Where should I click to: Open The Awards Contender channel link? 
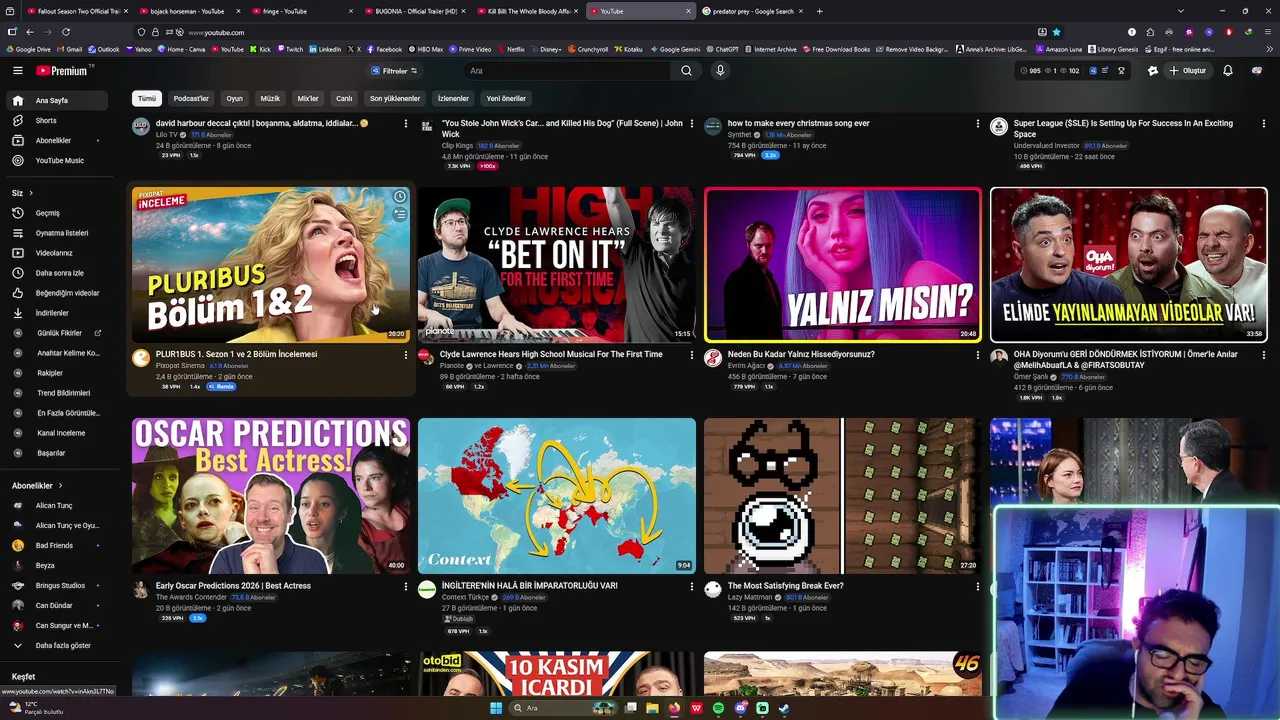point(191,598)
